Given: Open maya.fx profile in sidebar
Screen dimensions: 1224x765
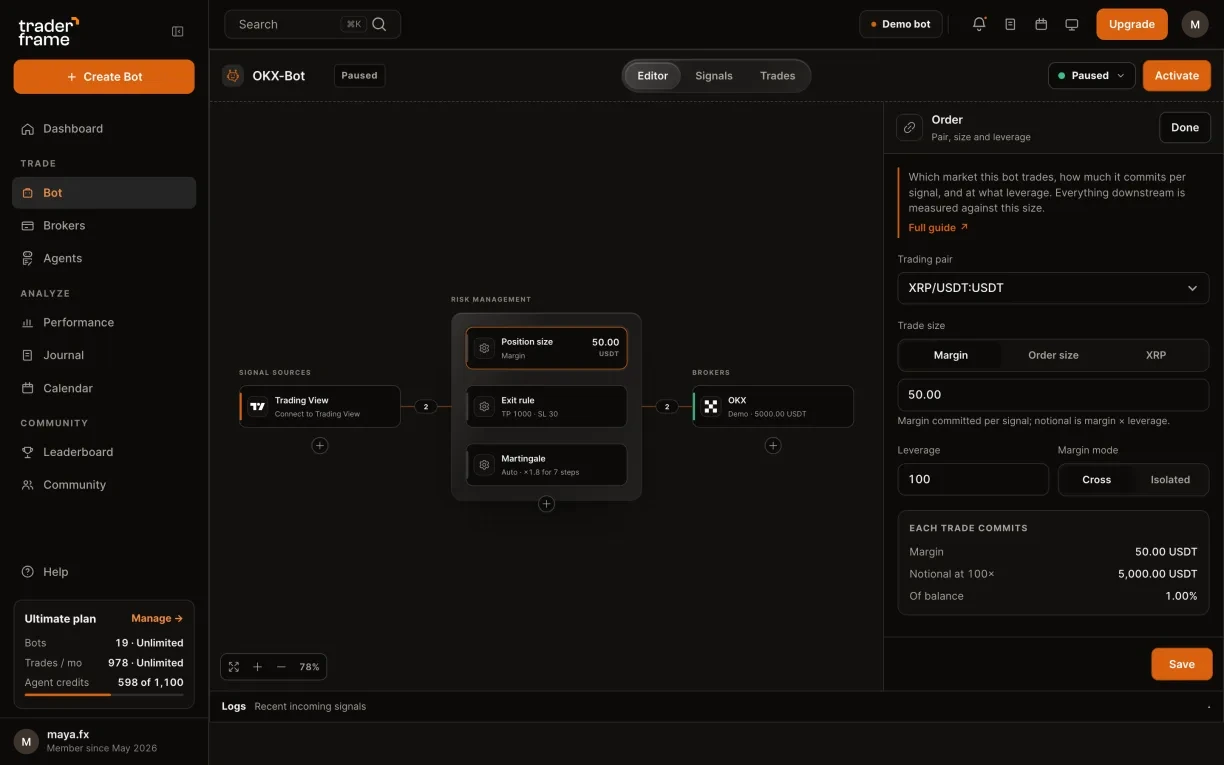Looking at the screenshot, I should click(x=104, y=741).
